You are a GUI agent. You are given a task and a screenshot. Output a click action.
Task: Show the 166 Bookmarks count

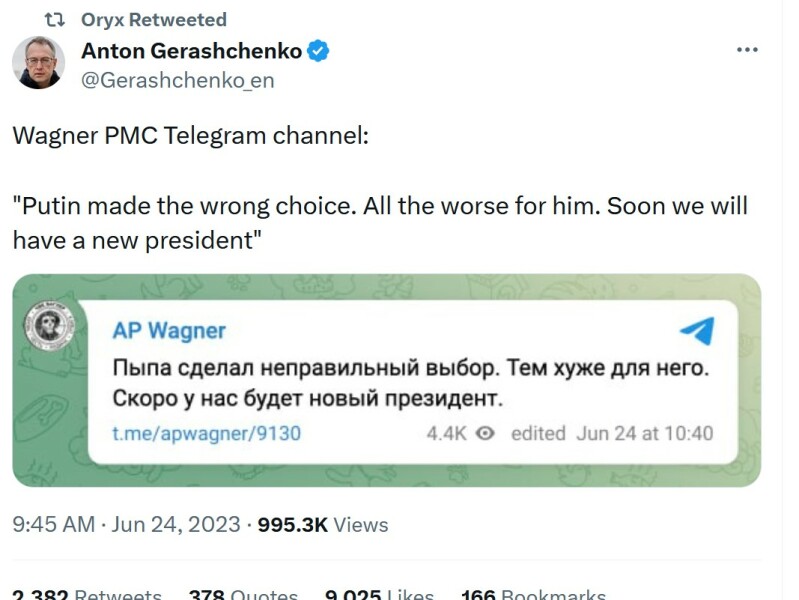coord(533,595)
